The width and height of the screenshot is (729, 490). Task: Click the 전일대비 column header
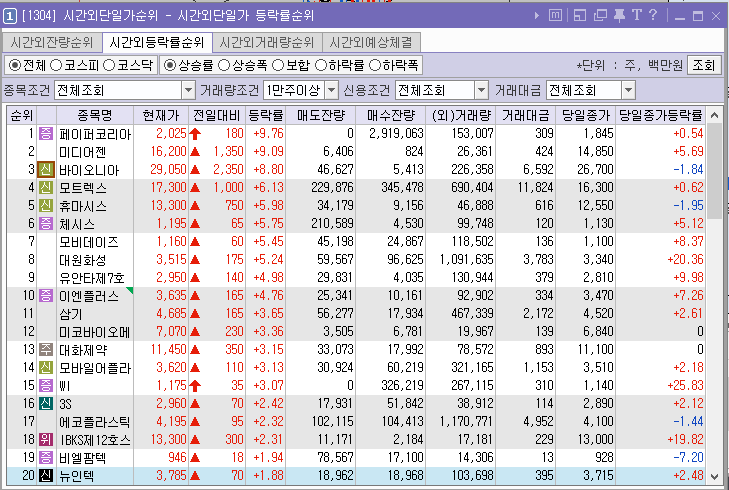click(x=217, y=115)
